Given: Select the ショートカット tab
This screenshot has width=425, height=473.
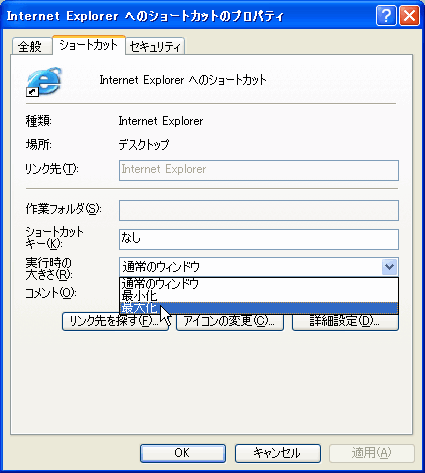Looking at the screenshot, I should click(89, 45).
